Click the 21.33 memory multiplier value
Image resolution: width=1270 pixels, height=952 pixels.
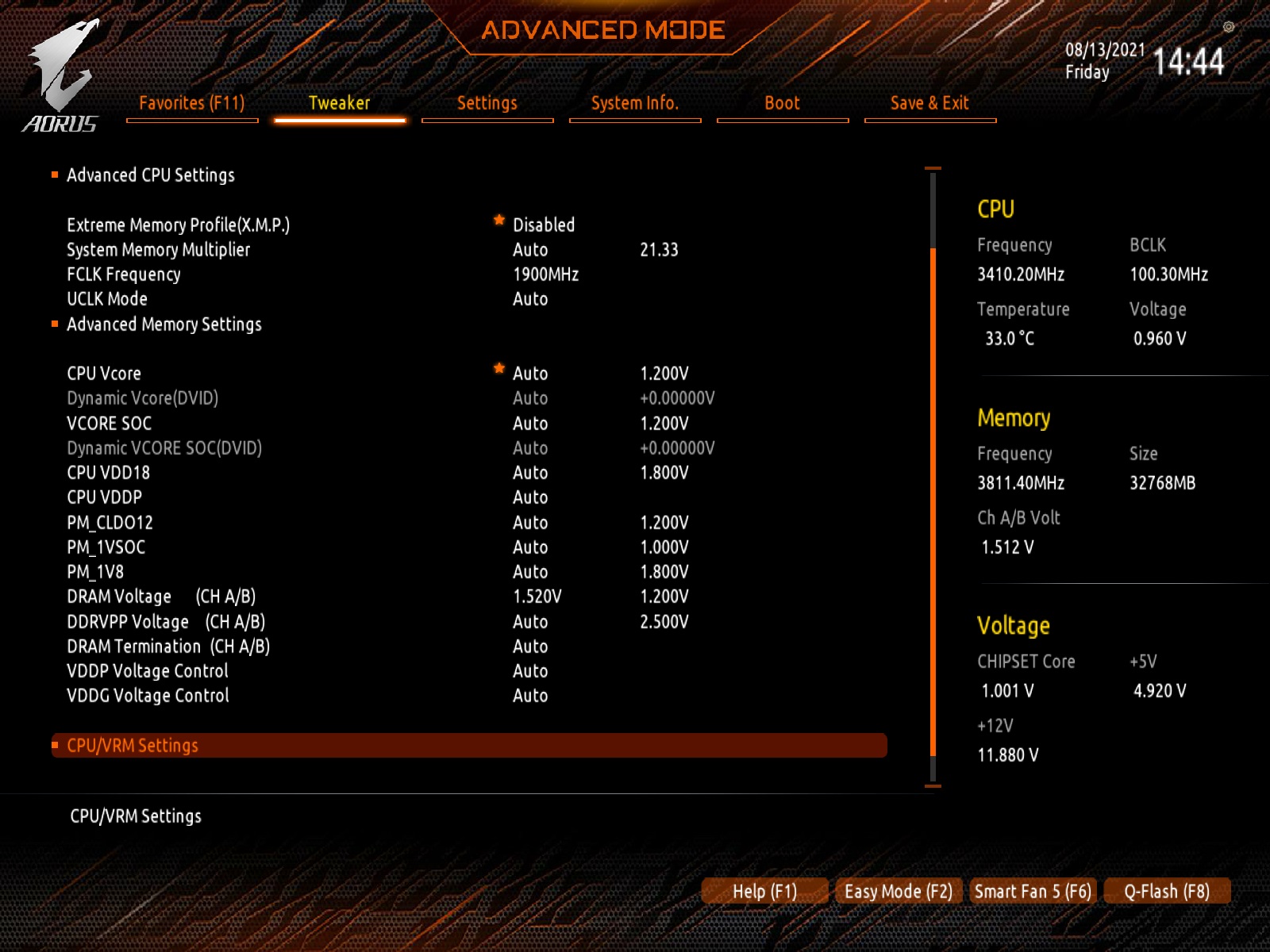660,249
